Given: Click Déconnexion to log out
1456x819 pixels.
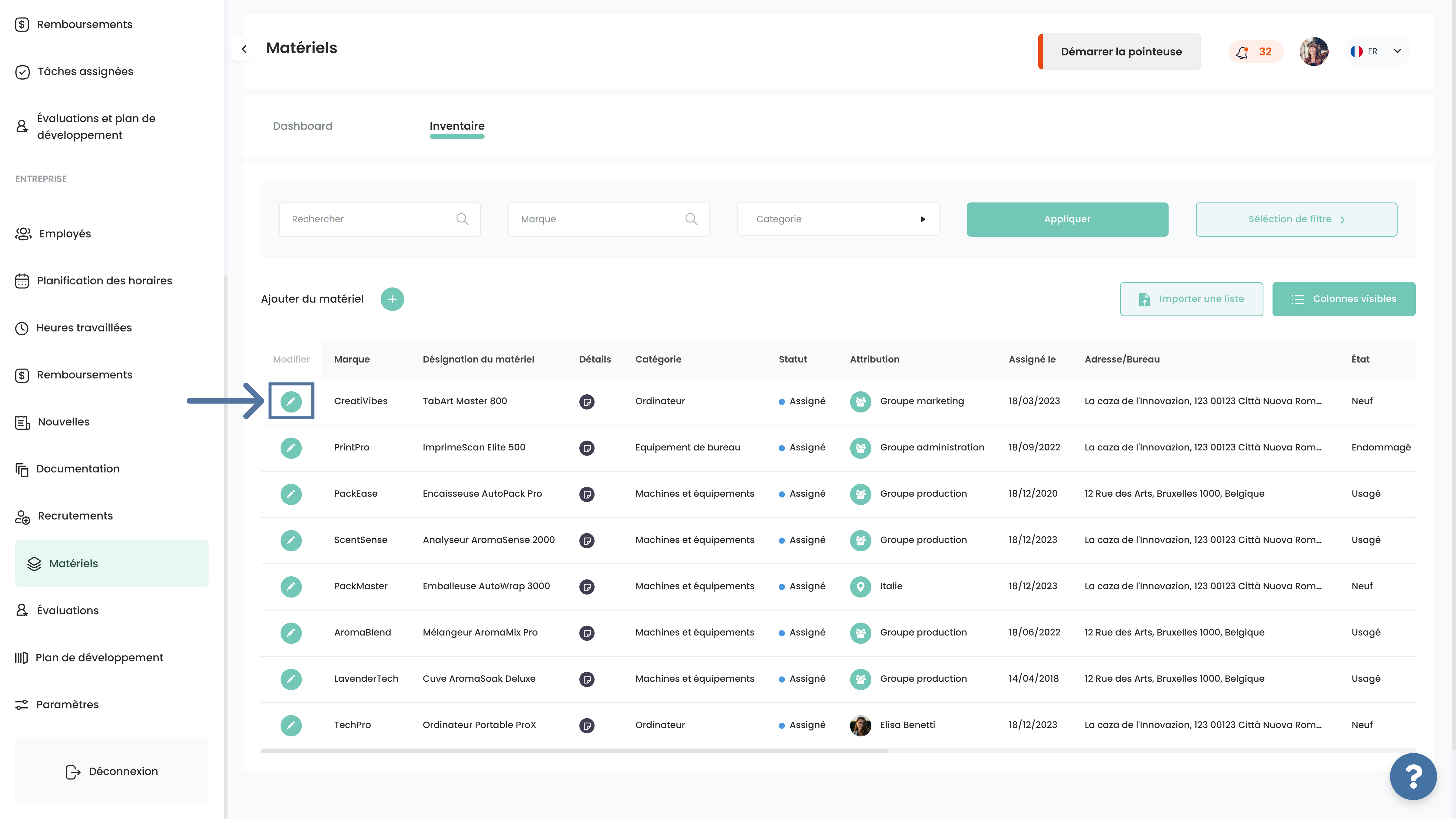Looking at the screenshot, I should 111,771.
